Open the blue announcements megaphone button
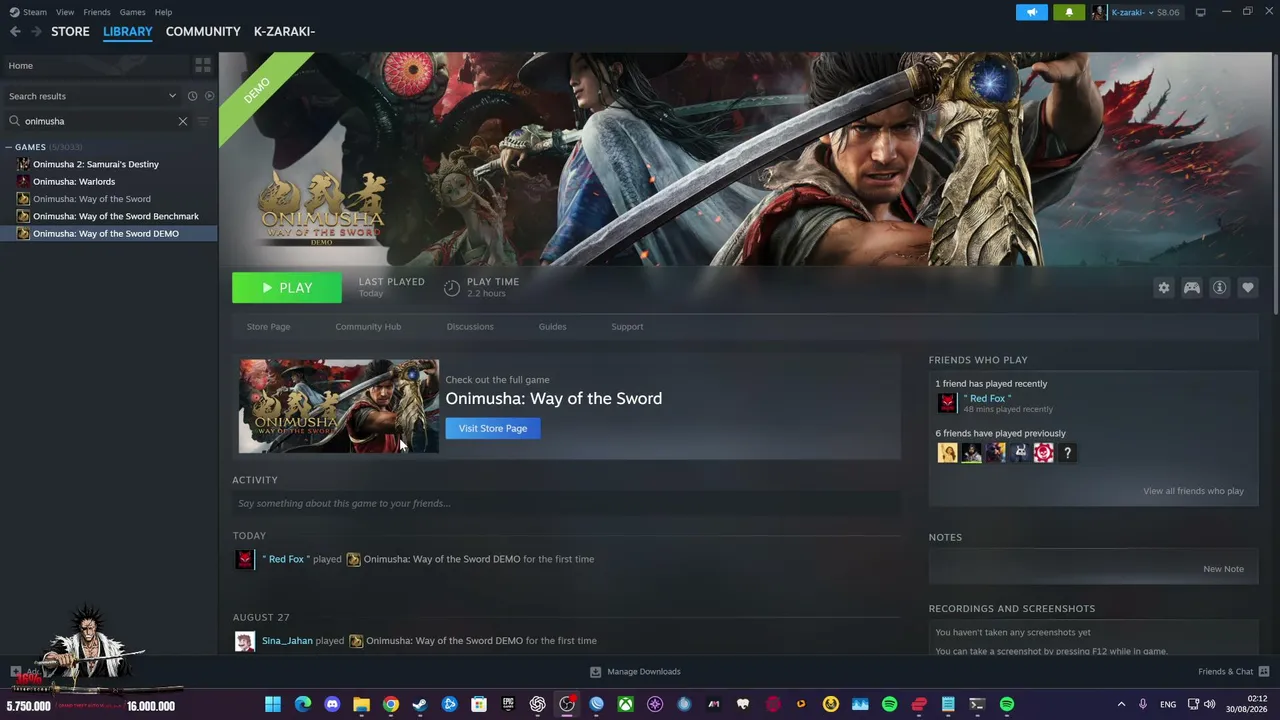 [1032, 12]
